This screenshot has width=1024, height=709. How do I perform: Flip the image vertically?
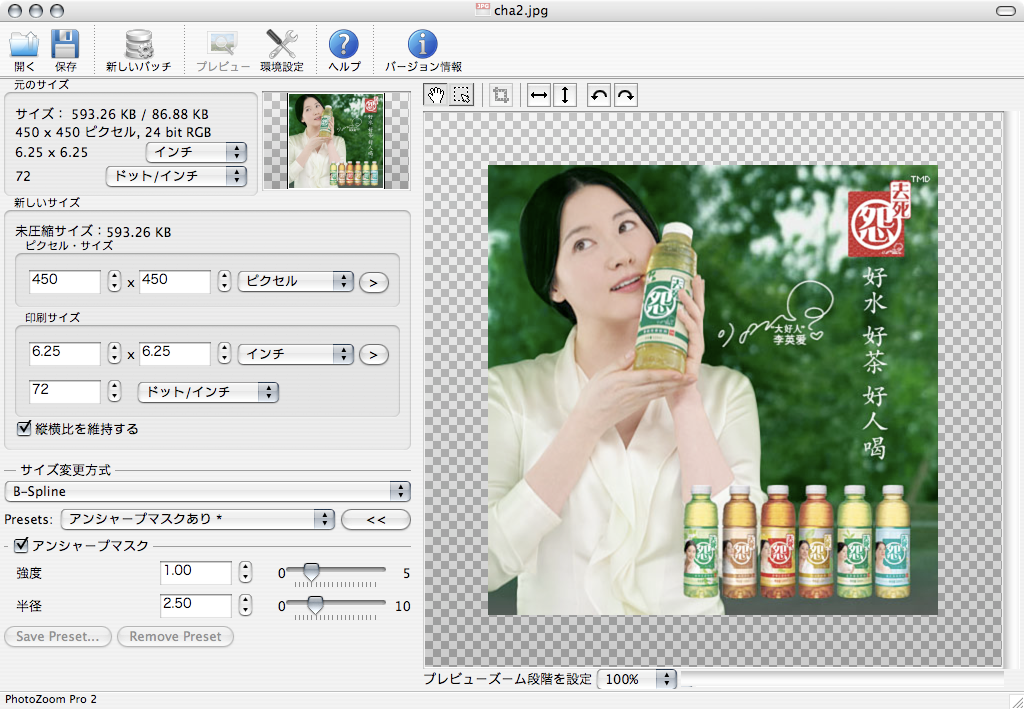tap(565, 95)
